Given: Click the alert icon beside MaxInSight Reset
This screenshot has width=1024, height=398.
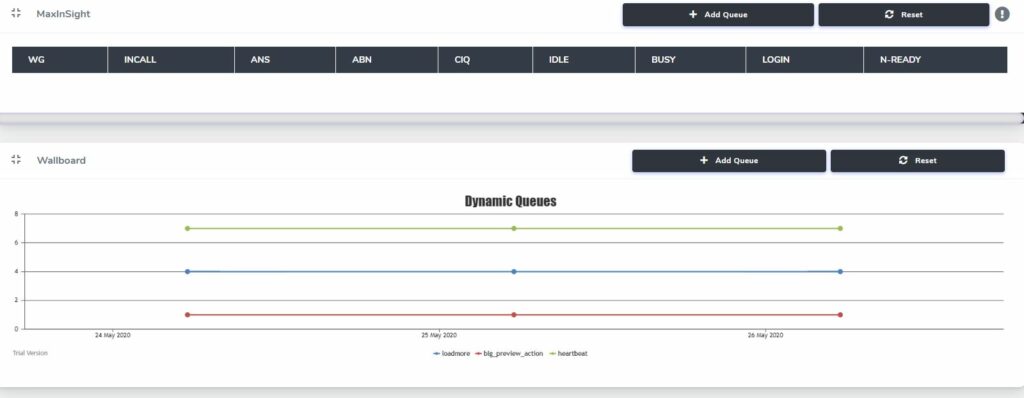Looking at the screenshot, I should pyautogui.click(x=1002, y=14).
